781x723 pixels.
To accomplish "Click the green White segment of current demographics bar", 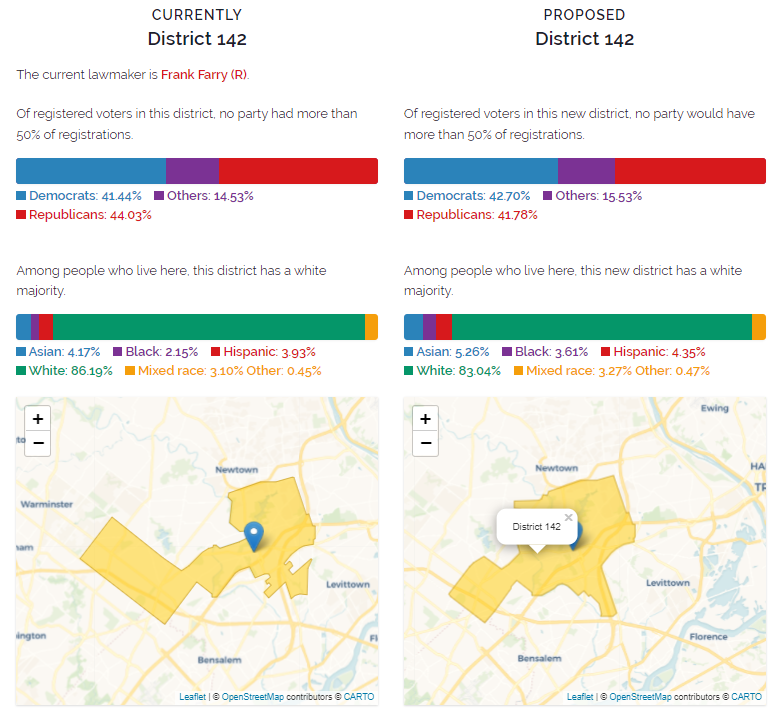I will tap(209, 327).
